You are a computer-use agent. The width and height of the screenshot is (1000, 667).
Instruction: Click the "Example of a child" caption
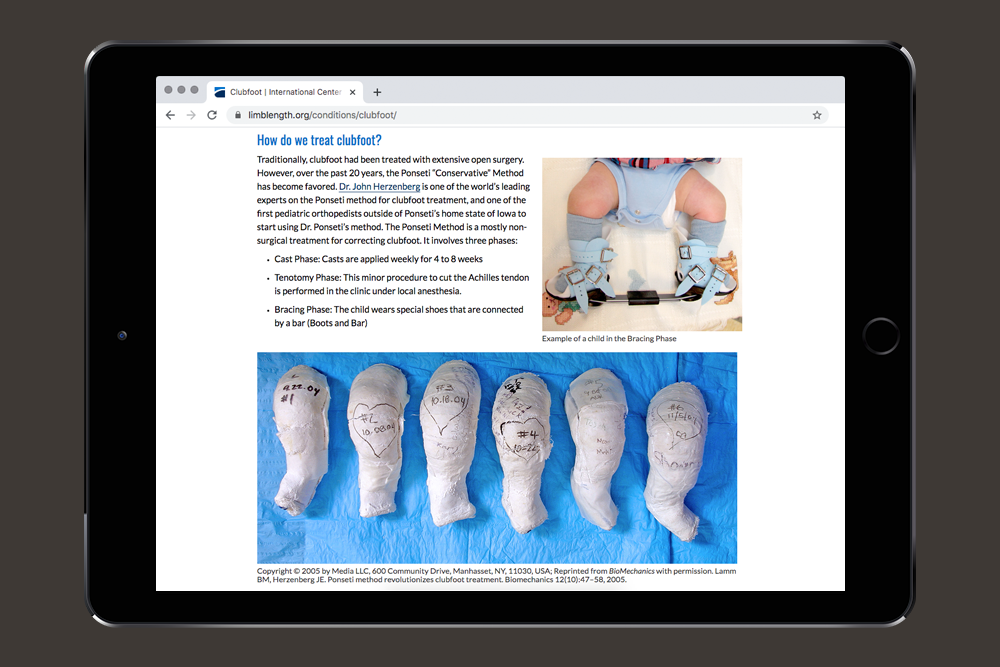click(609, 339)
